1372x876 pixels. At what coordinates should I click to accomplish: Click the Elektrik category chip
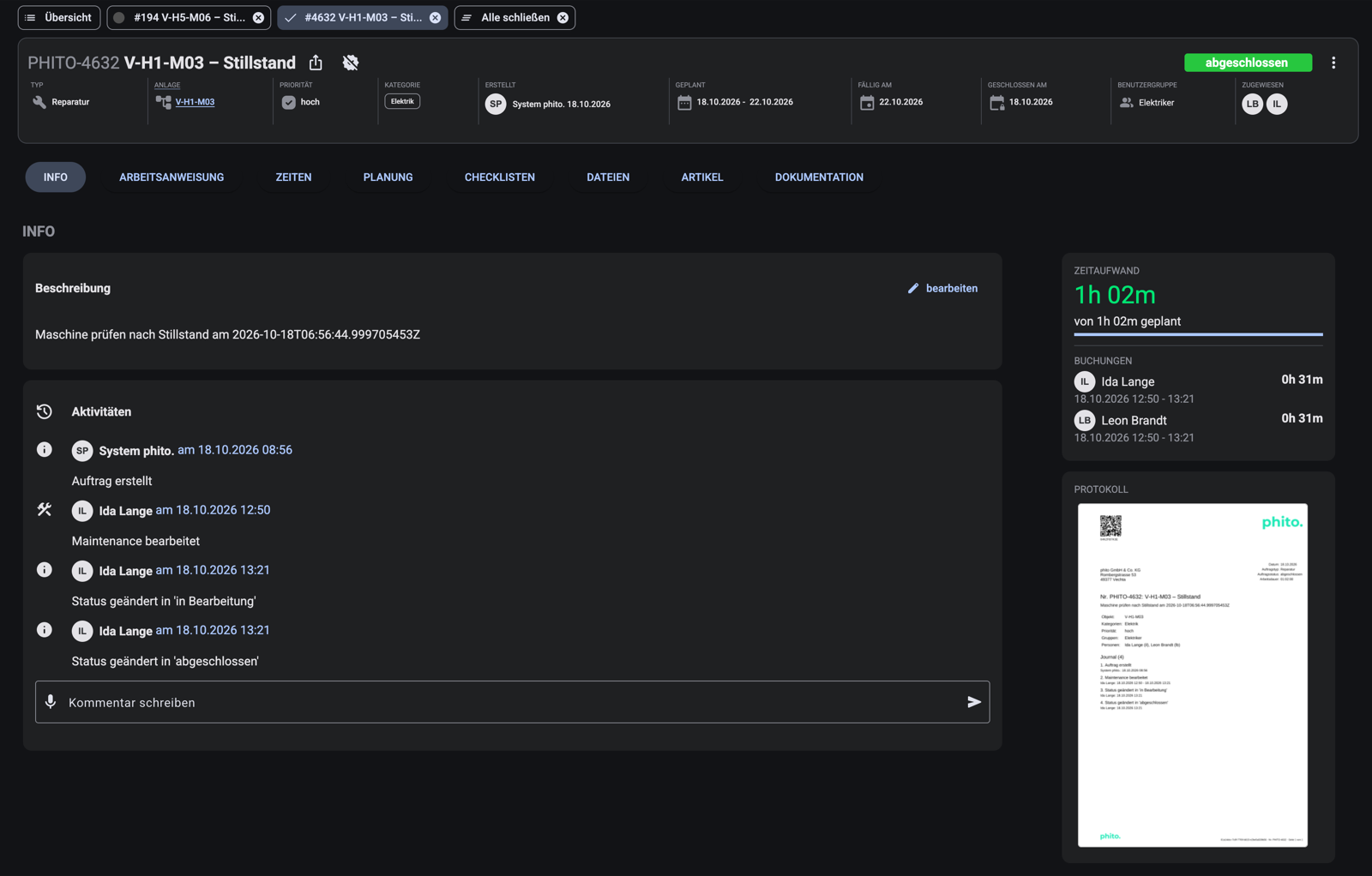[x=402, y=101]
